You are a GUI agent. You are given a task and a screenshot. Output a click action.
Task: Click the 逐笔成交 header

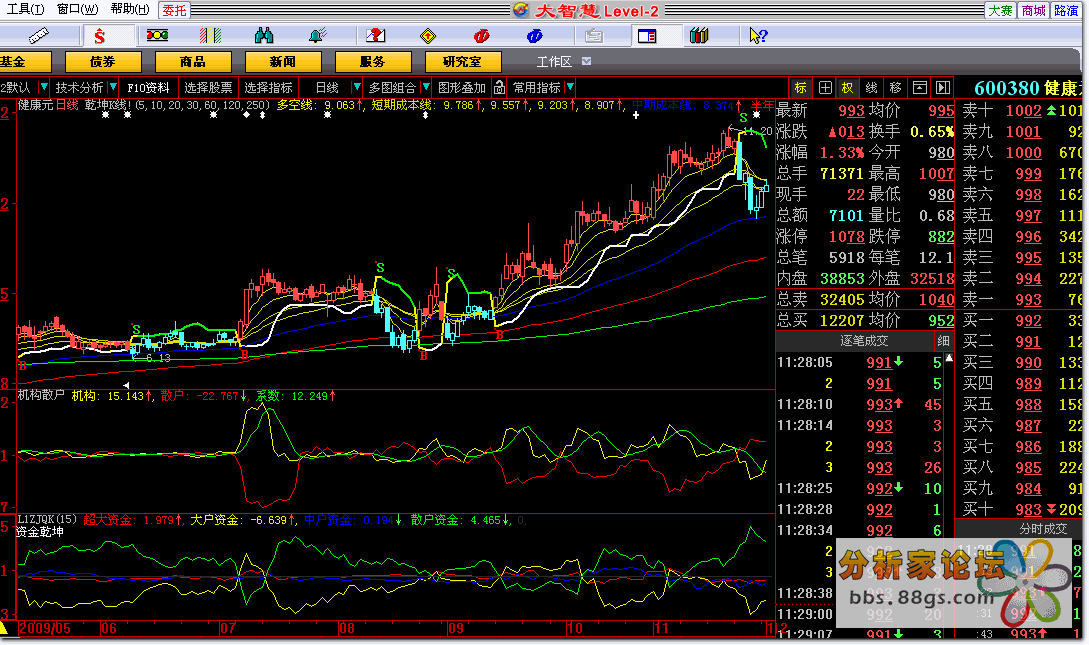863,341
